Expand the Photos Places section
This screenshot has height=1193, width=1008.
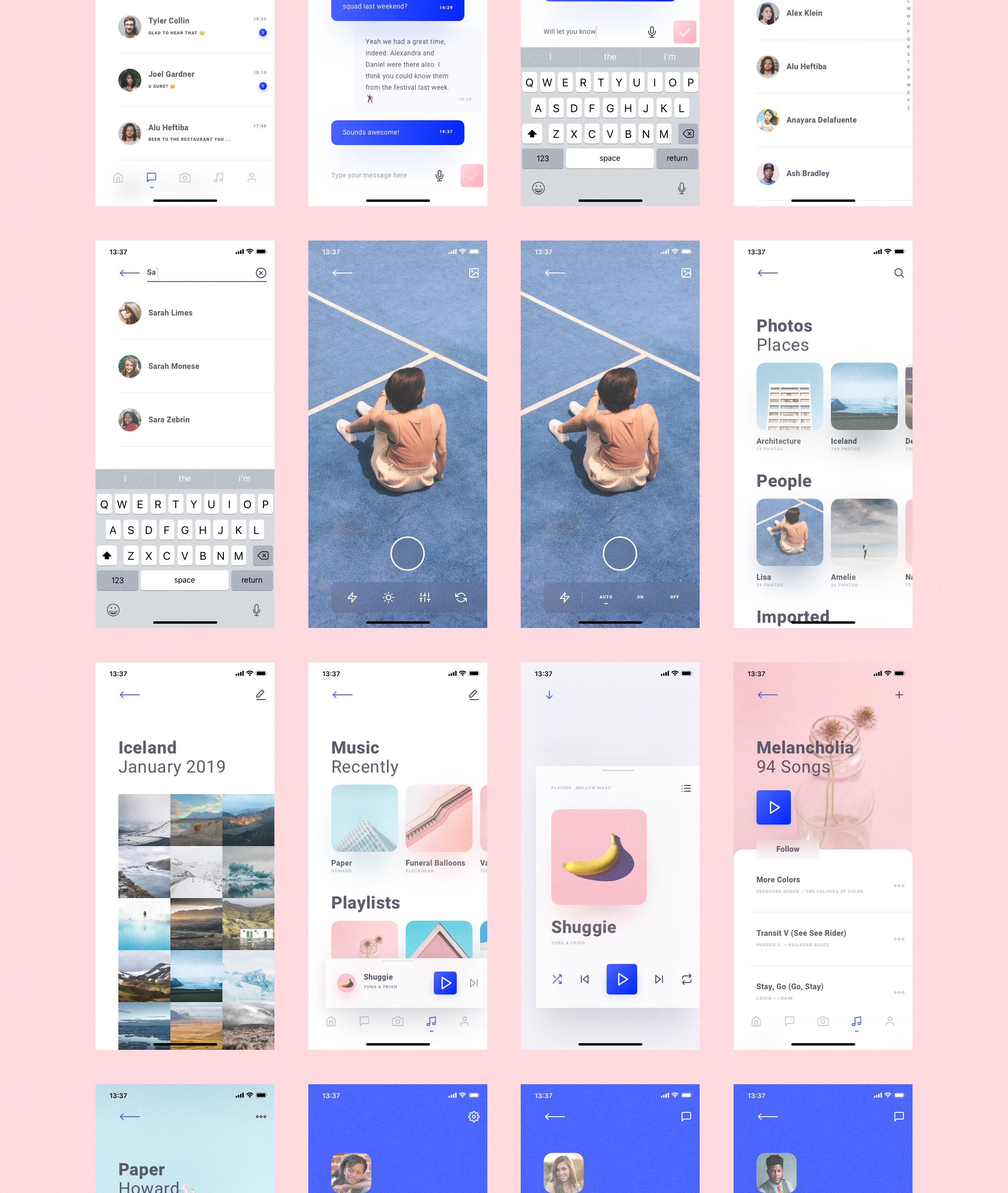(x=783, y=345)
